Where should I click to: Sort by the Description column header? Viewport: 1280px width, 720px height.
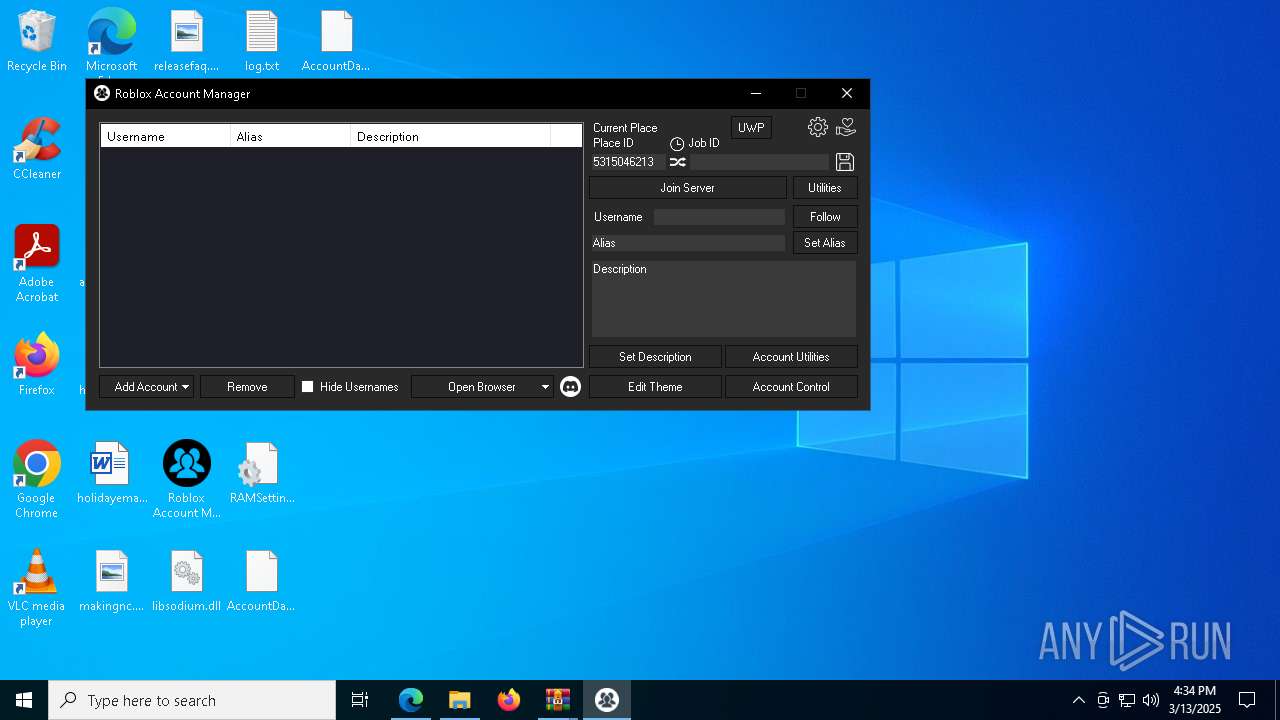(450, 136)
